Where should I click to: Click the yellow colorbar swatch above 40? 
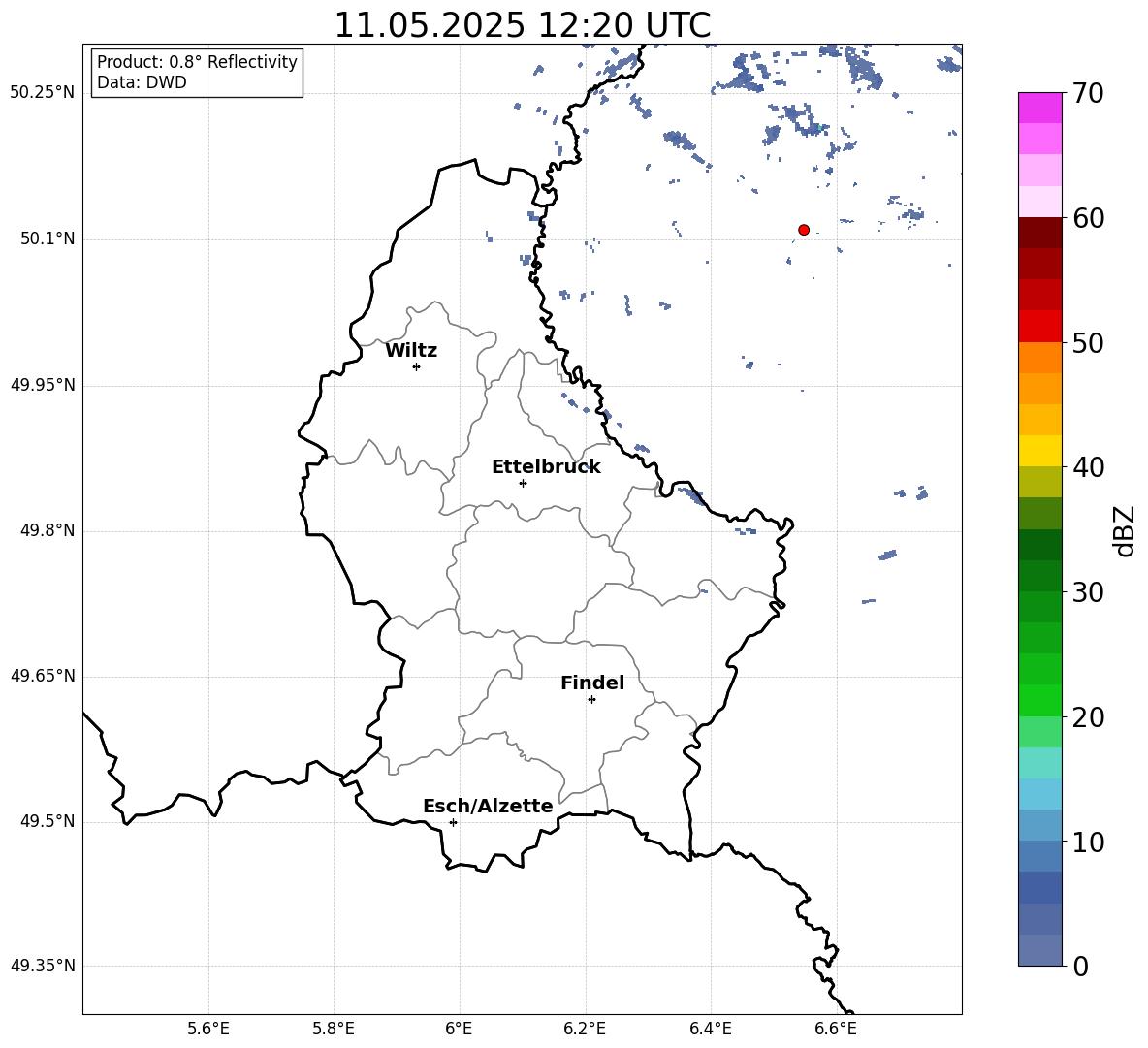1039,451
